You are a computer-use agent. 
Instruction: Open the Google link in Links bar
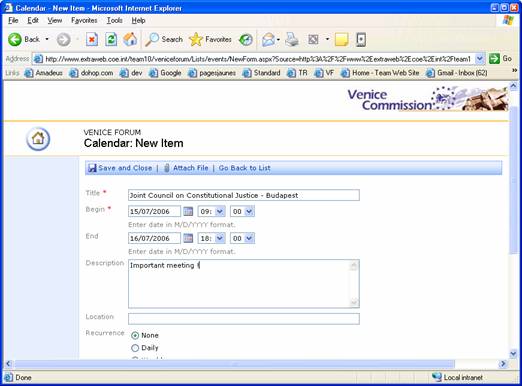(x=165, y=73)
